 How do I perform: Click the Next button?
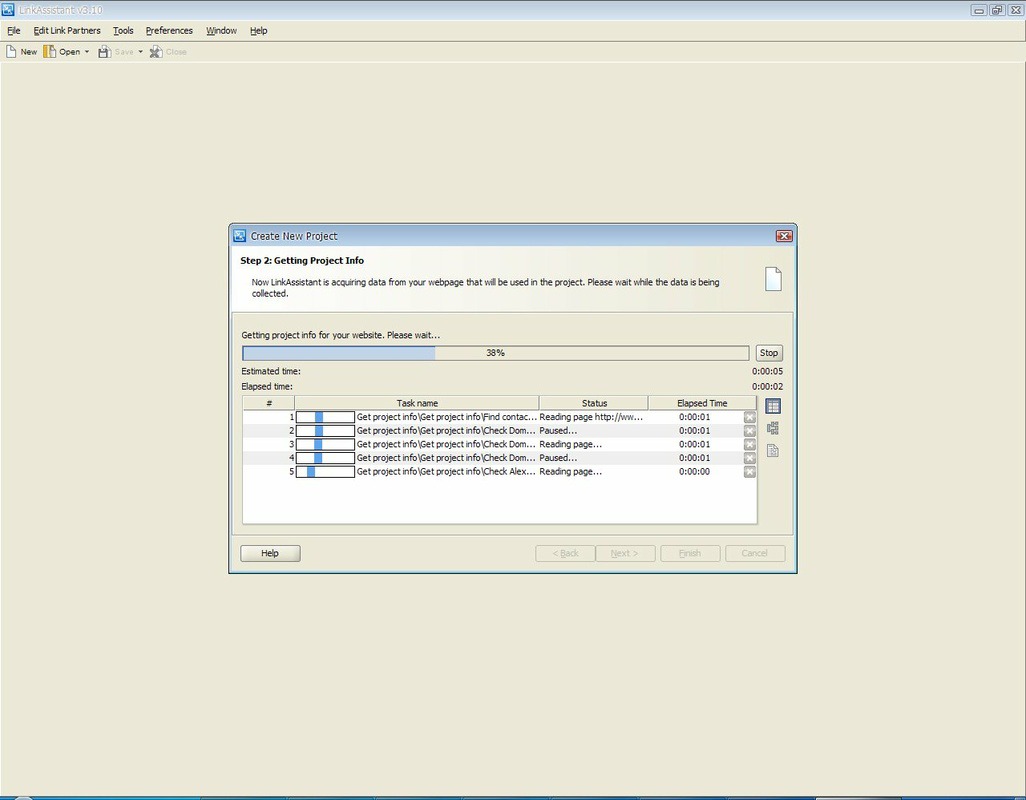(x=625, y=553)
